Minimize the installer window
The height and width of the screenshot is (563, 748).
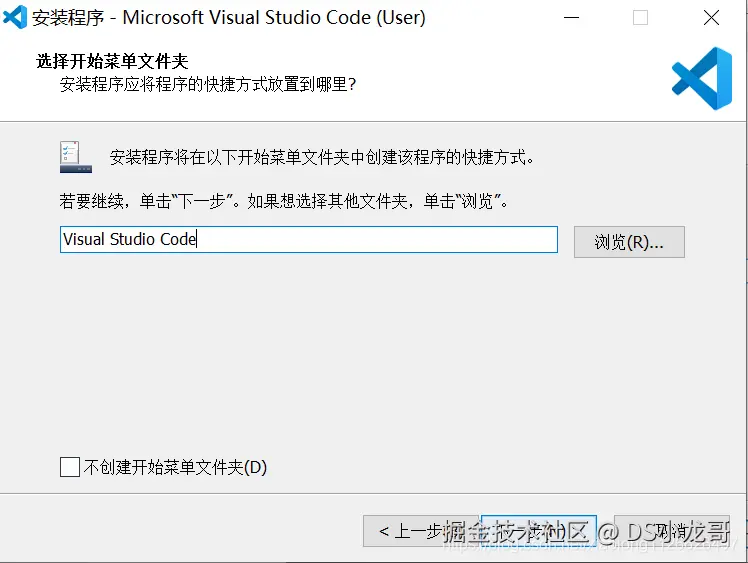click(571, 18)
